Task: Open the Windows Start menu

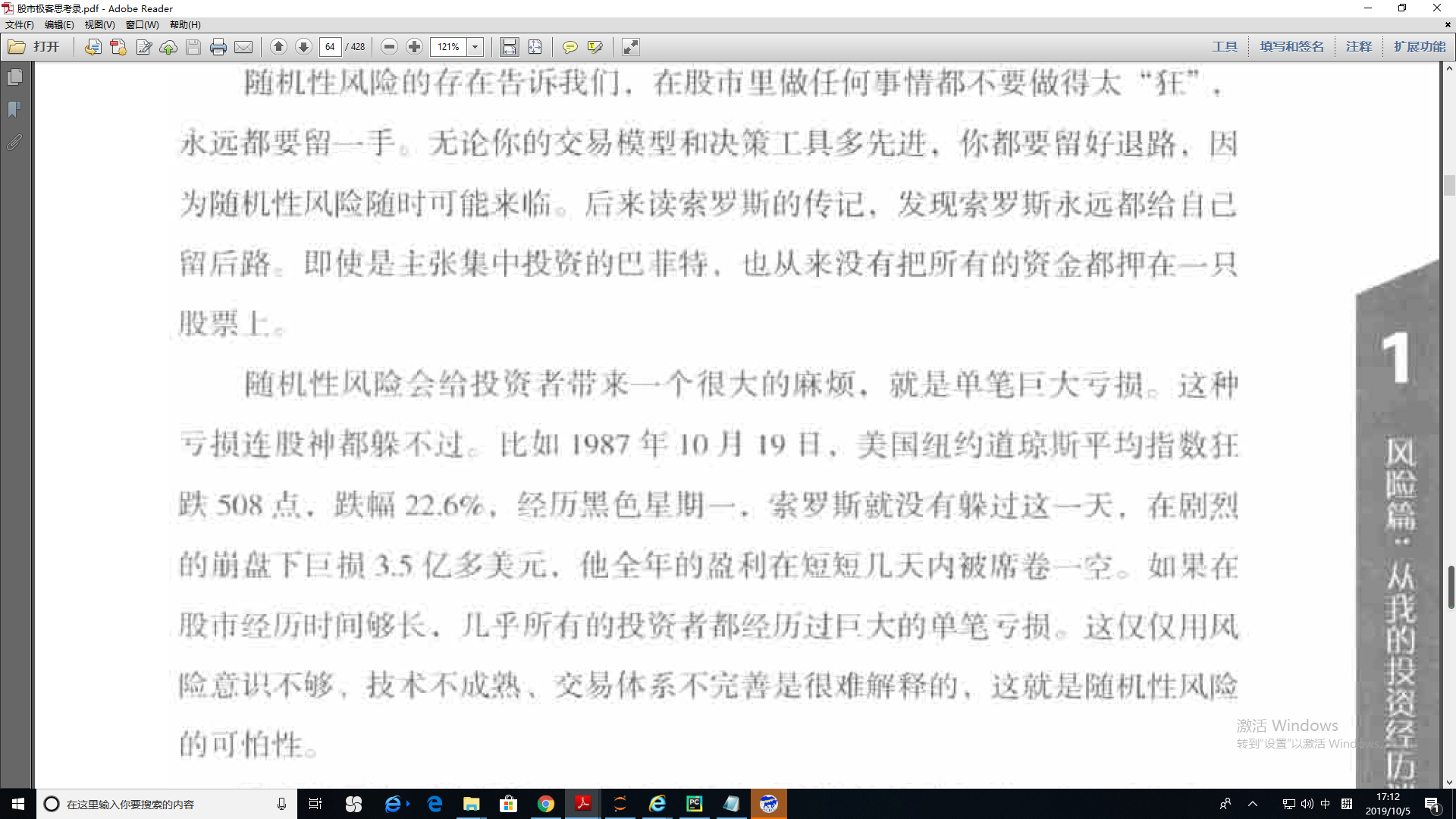Action: 18,804
